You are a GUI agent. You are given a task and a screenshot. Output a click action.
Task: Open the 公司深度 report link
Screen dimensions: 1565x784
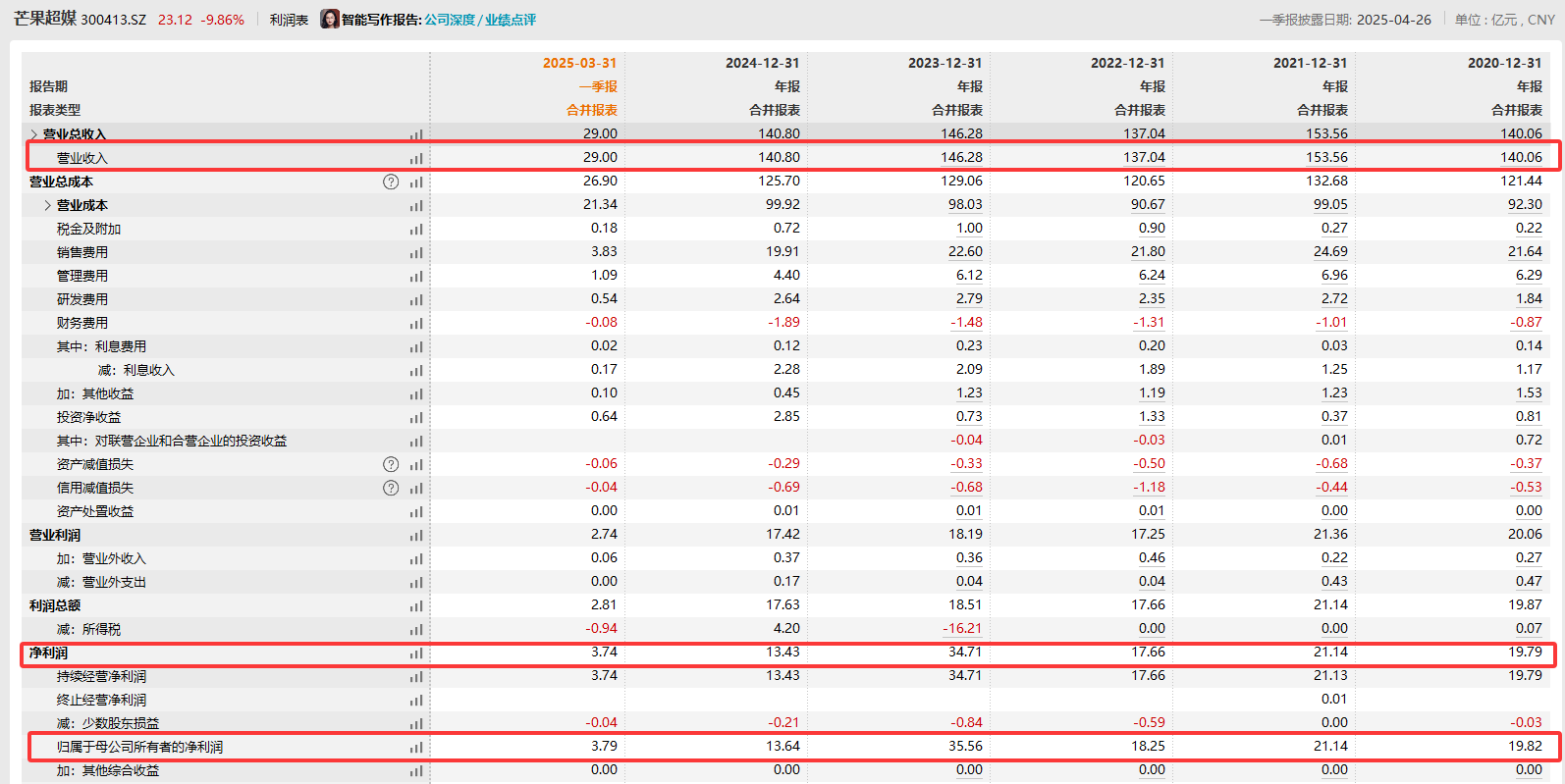coord(449,20)
